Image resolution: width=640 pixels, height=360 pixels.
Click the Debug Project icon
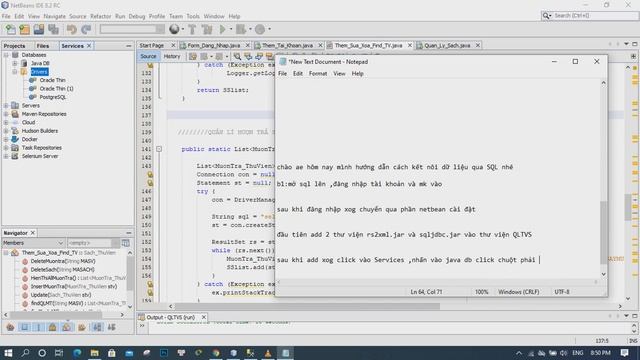click(241, 29)
